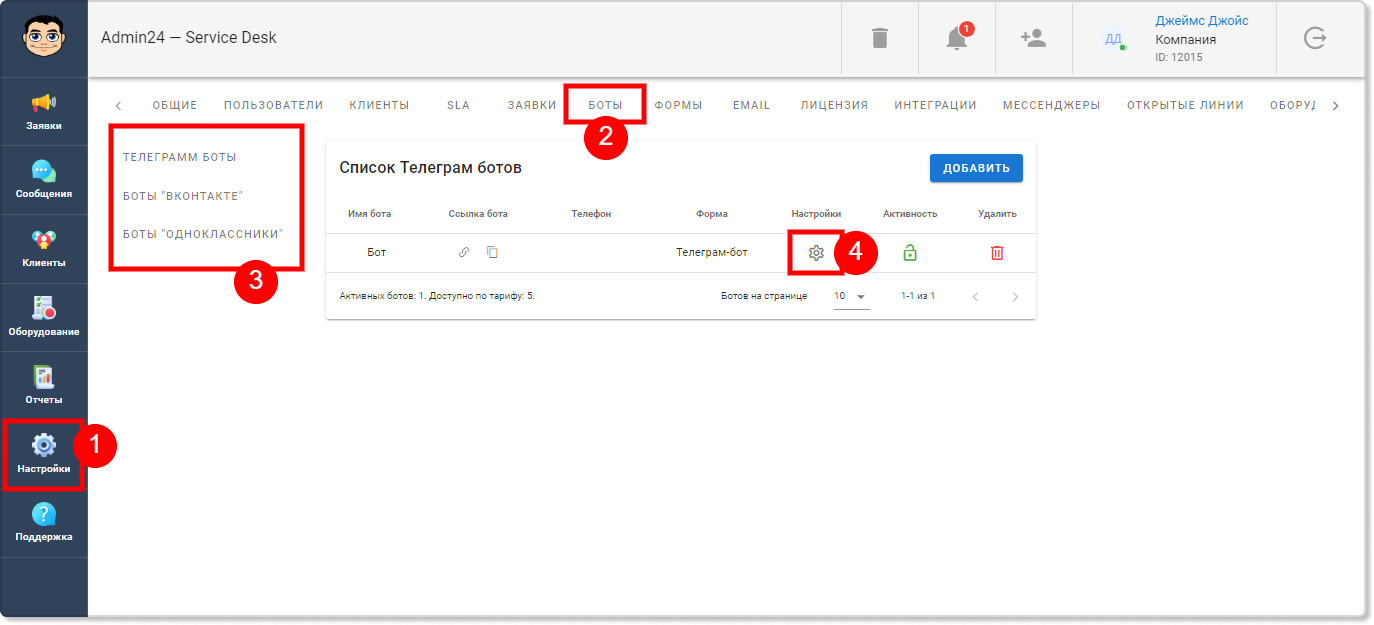Click the add user icon in header
The width and height of the screenshot is (1374, 625).
(x=1033, y=38)
